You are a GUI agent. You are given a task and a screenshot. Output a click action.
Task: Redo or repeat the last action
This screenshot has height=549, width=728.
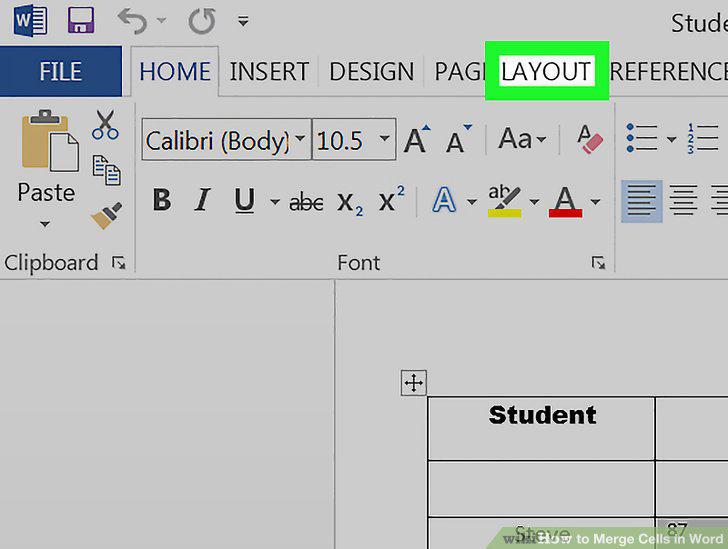(202, 21)
